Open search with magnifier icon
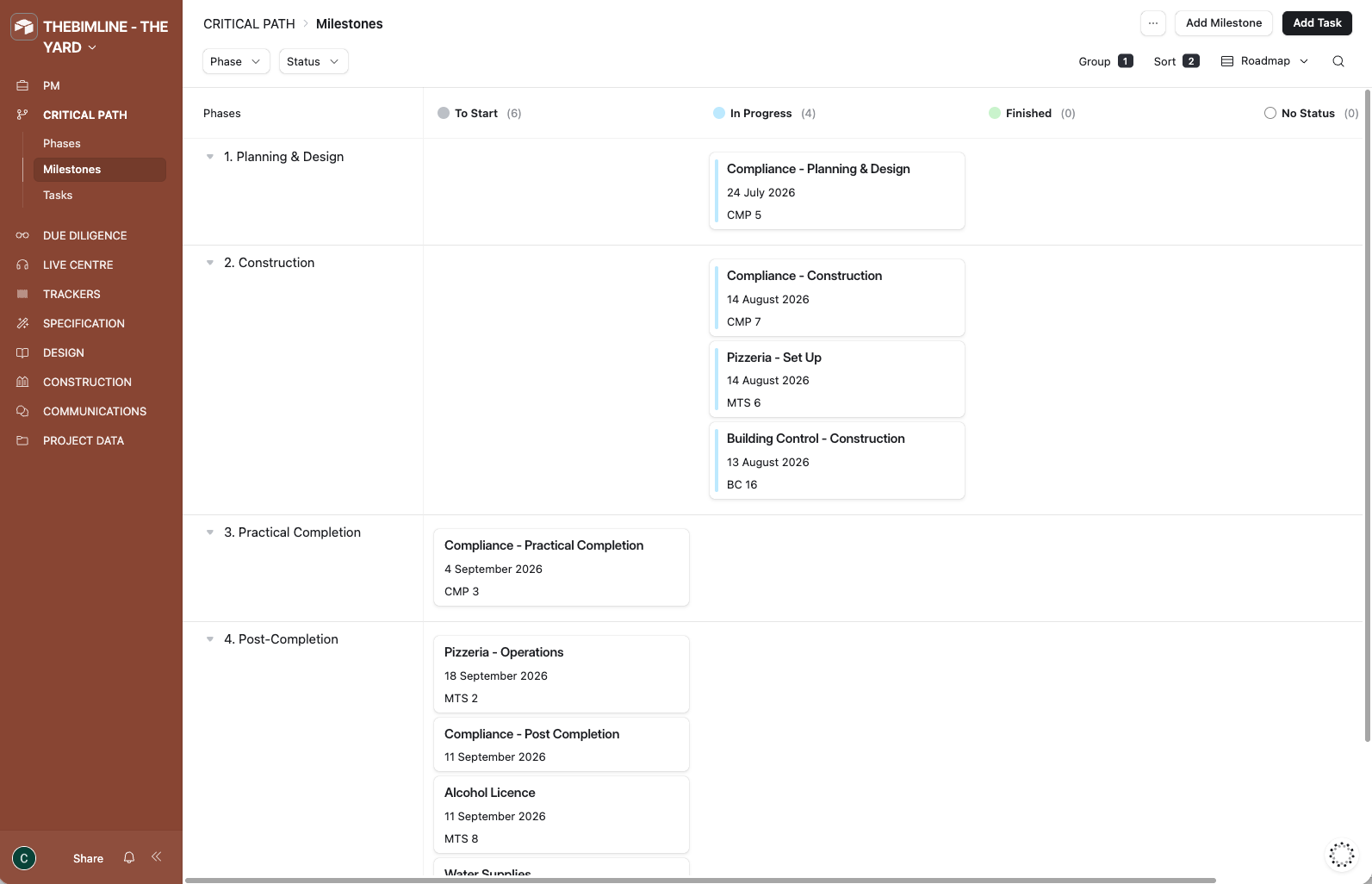 click(x=1338, y=61)
